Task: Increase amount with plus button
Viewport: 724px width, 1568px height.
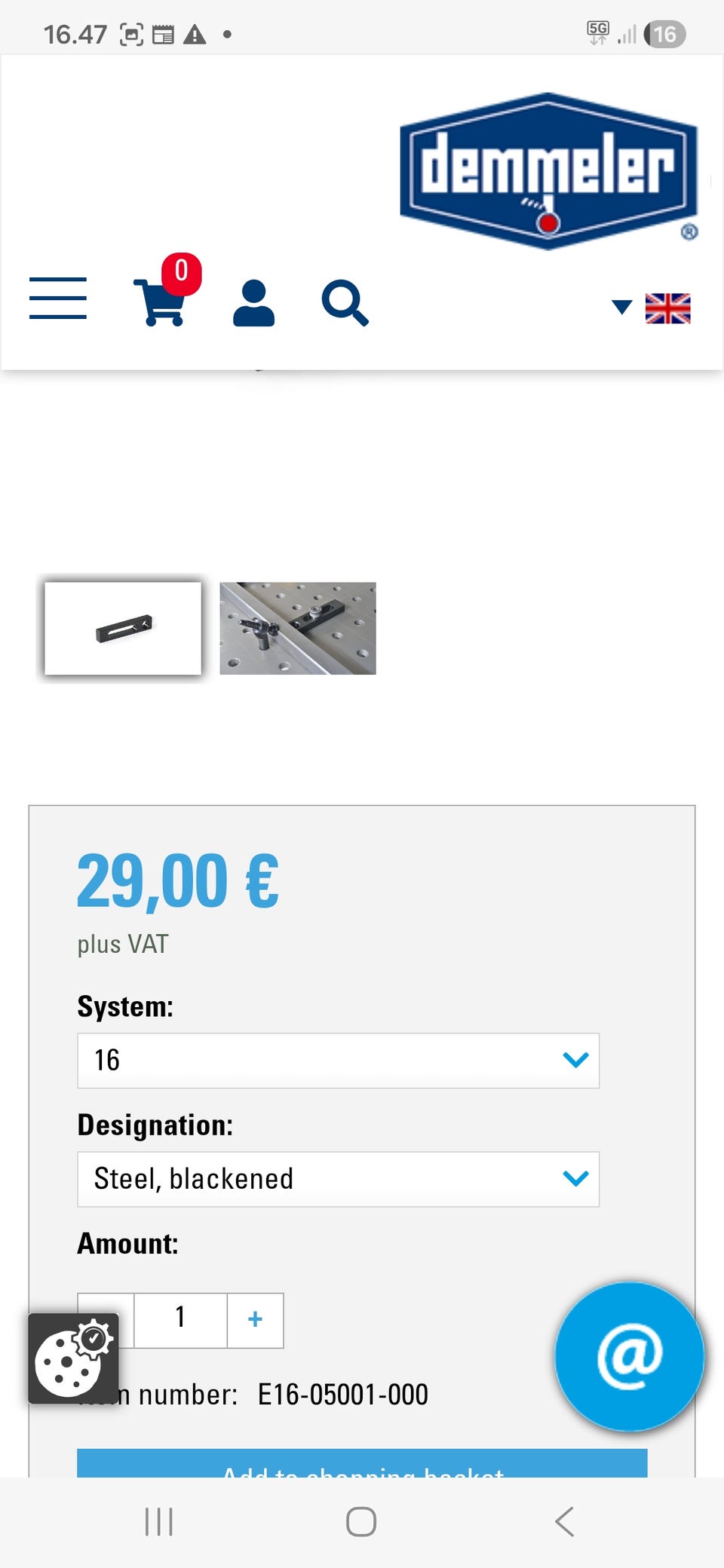Action: pyautogui.click(x=255, y=1319)
